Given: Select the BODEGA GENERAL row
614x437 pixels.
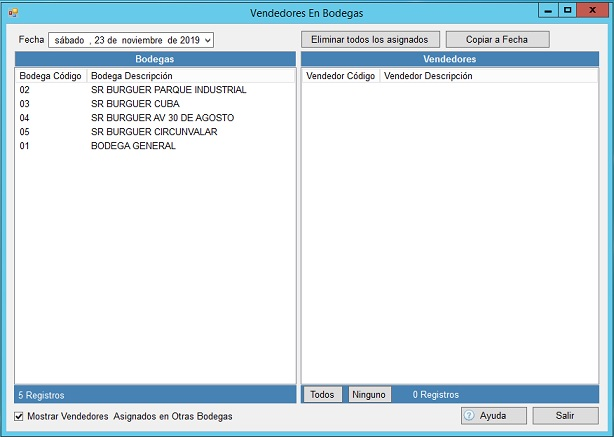Looking at the screenshot, I should [133, 146].
